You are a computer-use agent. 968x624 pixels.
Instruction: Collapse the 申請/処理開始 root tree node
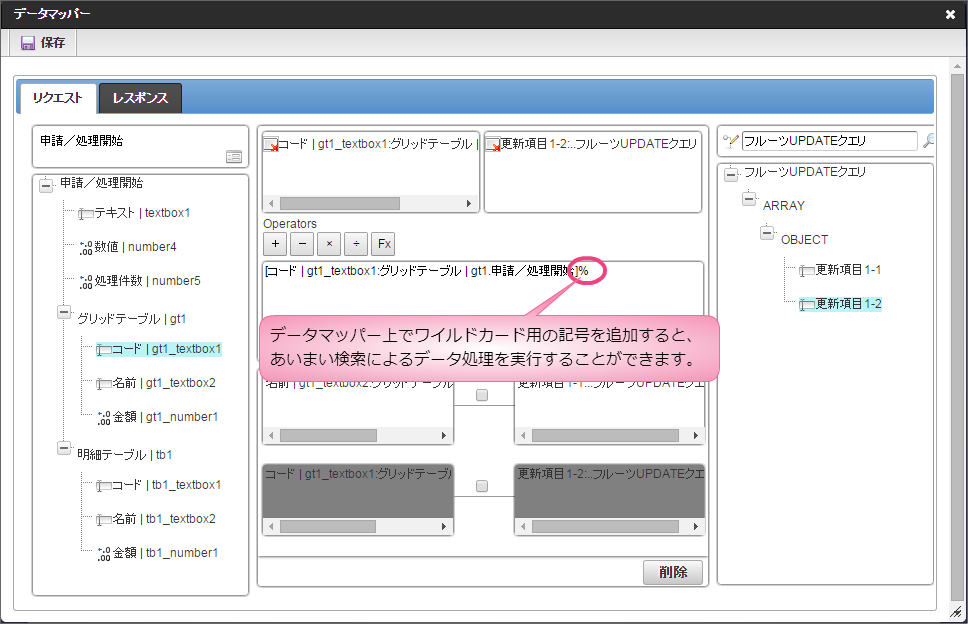click(x=45, y=184)
